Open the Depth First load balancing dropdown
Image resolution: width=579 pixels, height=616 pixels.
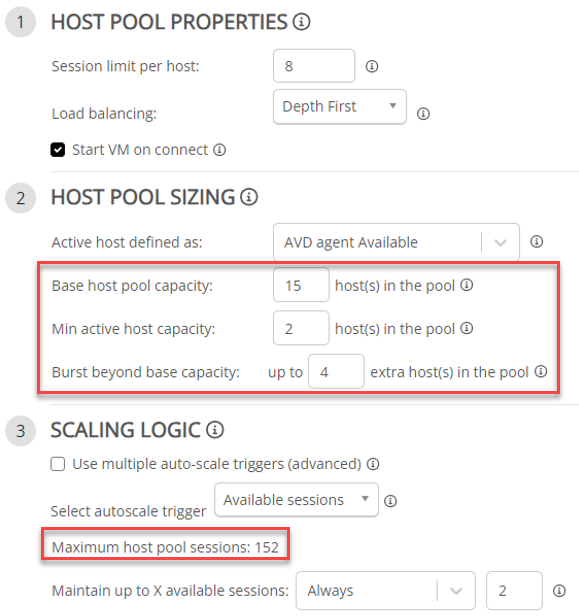click(340, 107)
